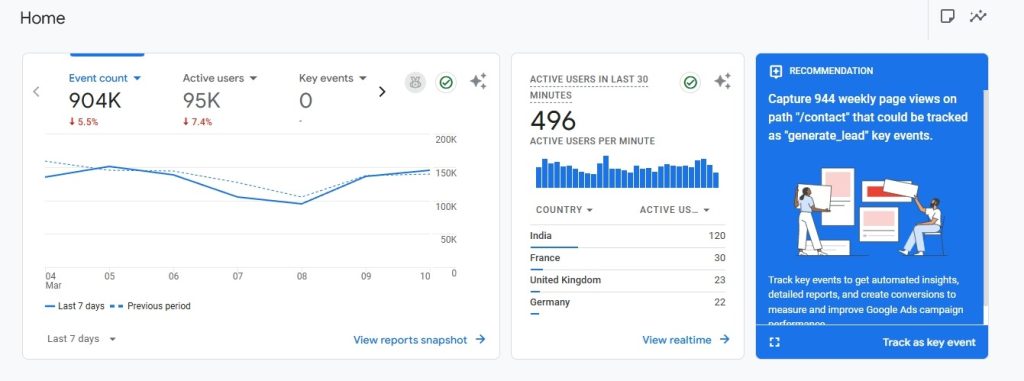The height and width of the screenshot is (381, 1024).
Task: Click the 95K active users value
Action: (201, 101)
